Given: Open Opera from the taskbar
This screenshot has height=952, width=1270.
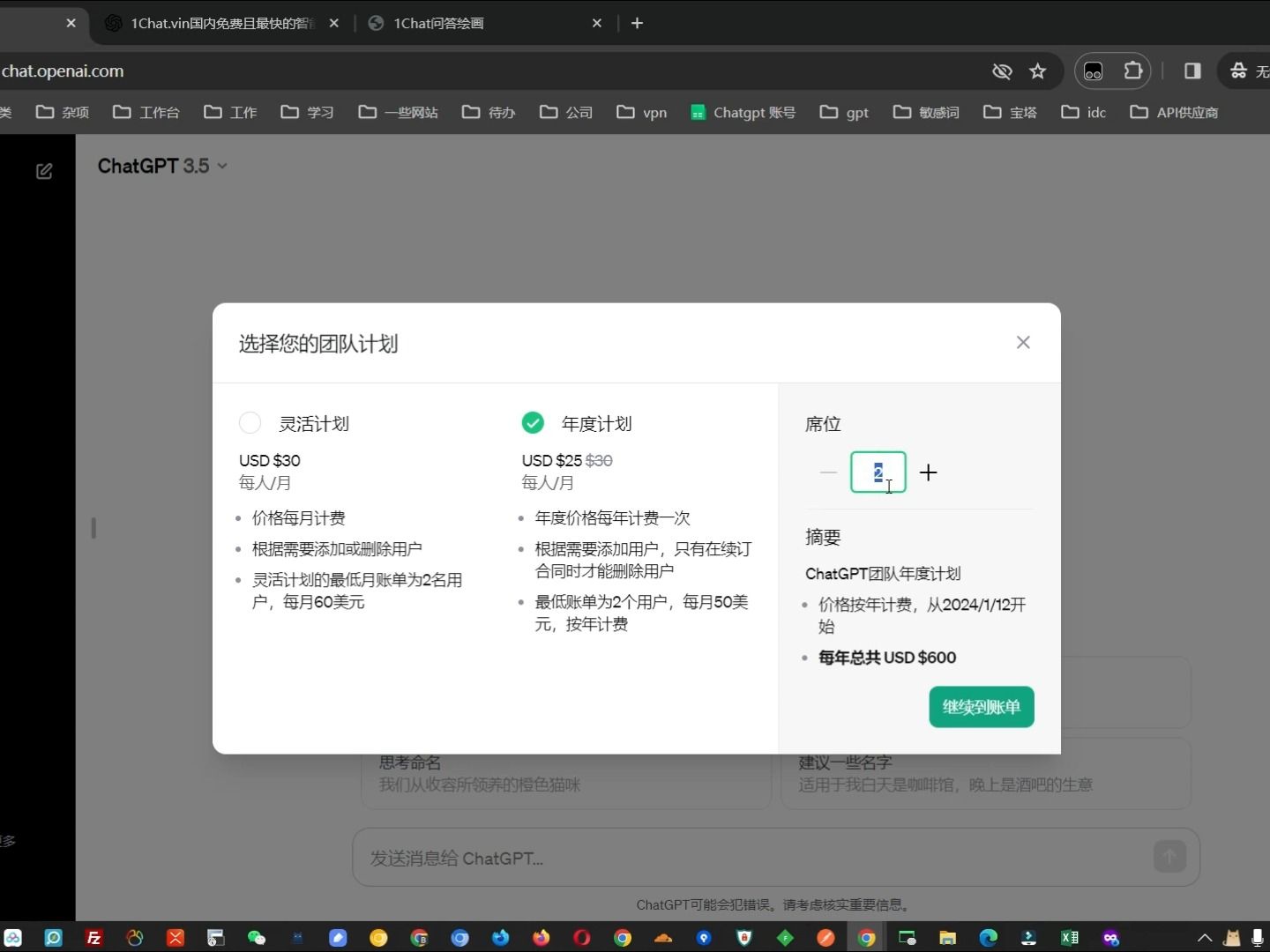Looking at the screenshot, I should pyautogui.click(x=582, y=938).
